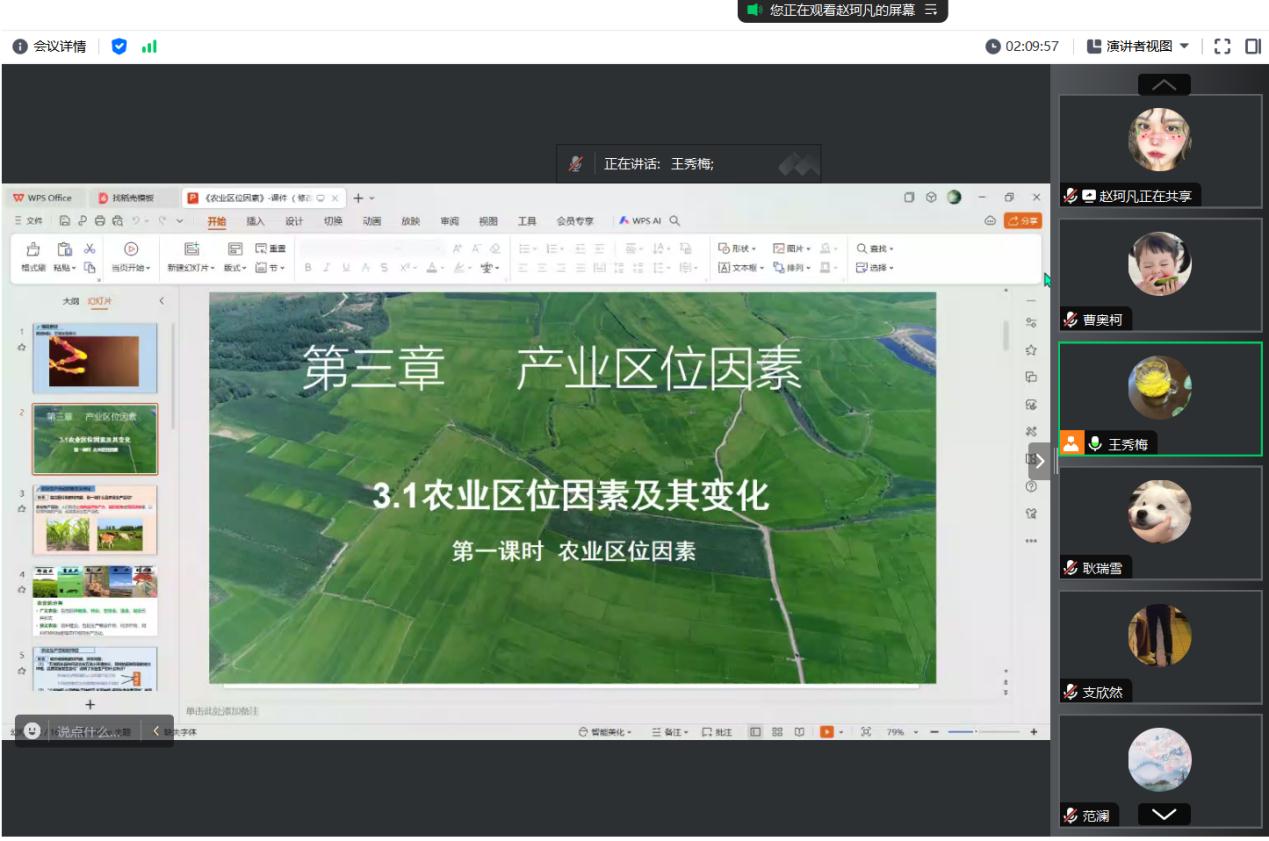Click the emoji reaction smiley icon
The width and height of the screenshot is (1269, 841).
point(32,731)
